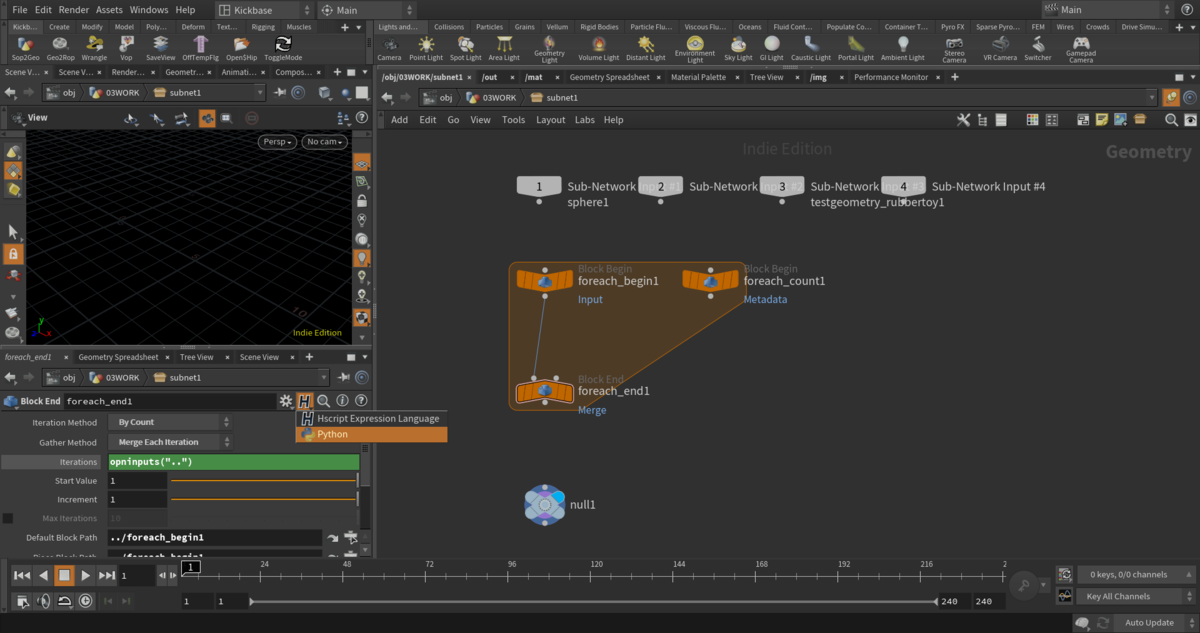This screenshot has height=633, width=1200.
Task: Add a GI Light from the shelf
Action: coord(772,49)
